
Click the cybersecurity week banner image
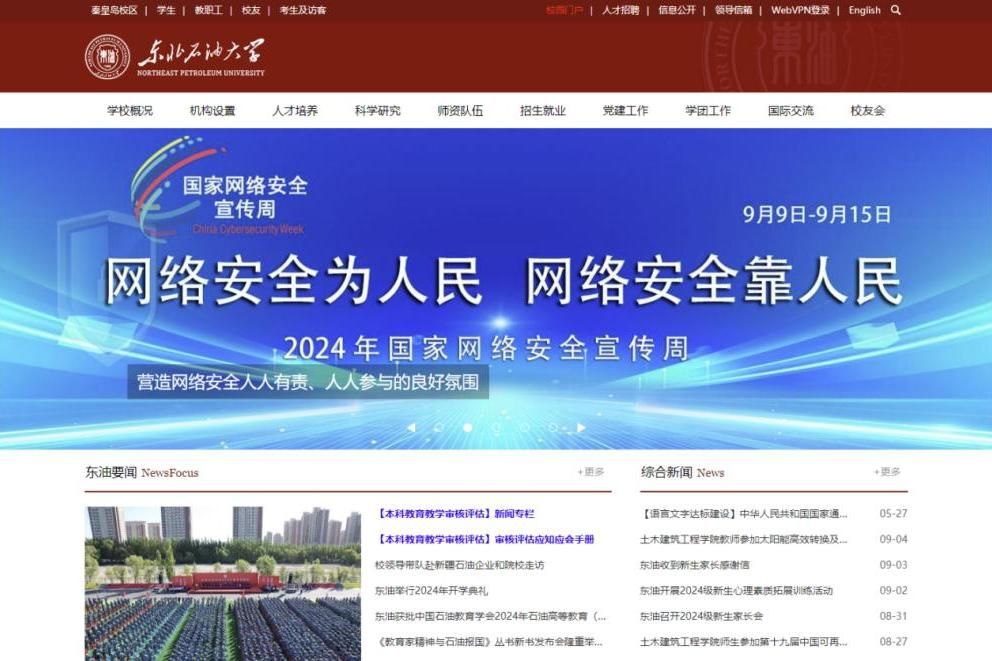pyautogui.click(x=496, y=290)
